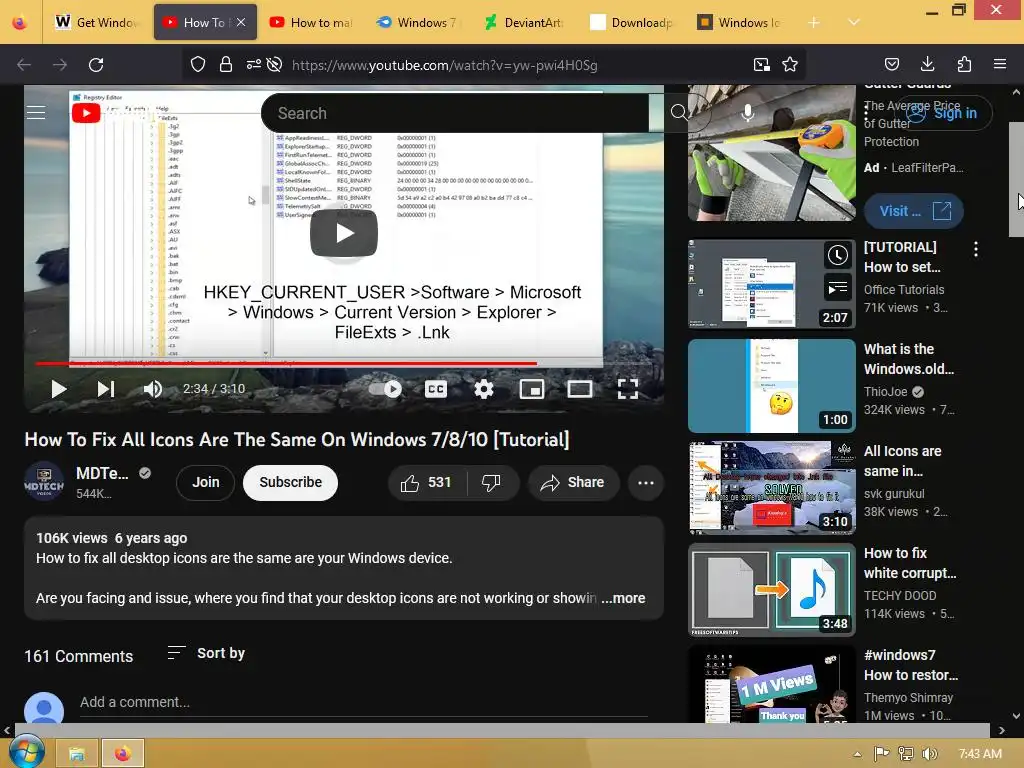The height and width of the screenshot is (768, 1024).
Task: Save page to Pocket
Action: (891, 65)
